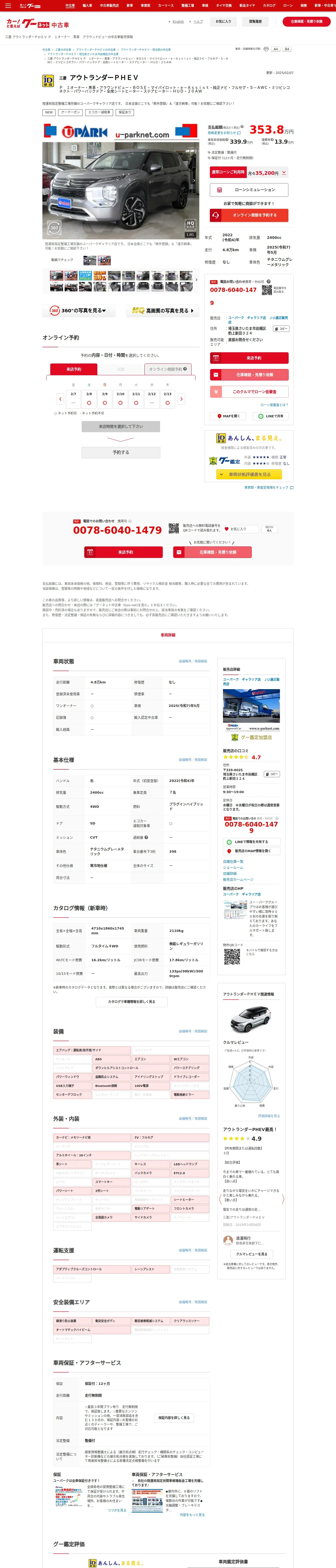Screen dimensions: 336x1568
Task: Open the 物件QRコード image
Action: (232, 956)
